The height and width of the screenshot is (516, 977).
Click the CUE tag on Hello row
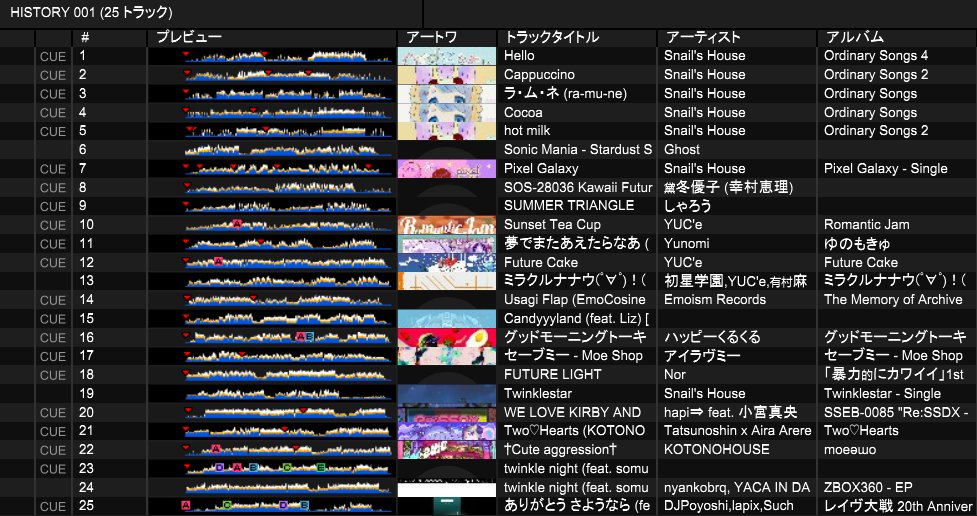click(53, 56)
